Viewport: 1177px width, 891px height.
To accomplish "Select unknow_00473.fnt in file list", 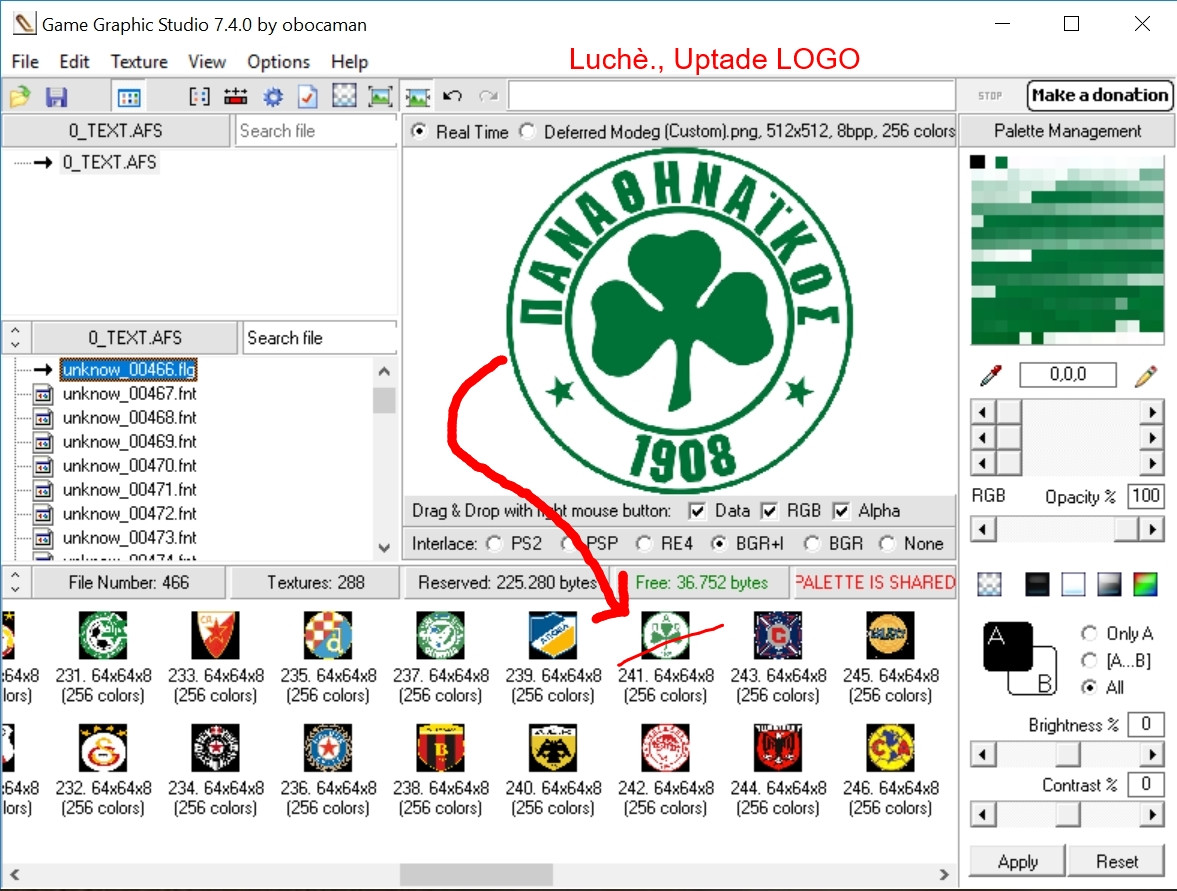I will (129, 537).
